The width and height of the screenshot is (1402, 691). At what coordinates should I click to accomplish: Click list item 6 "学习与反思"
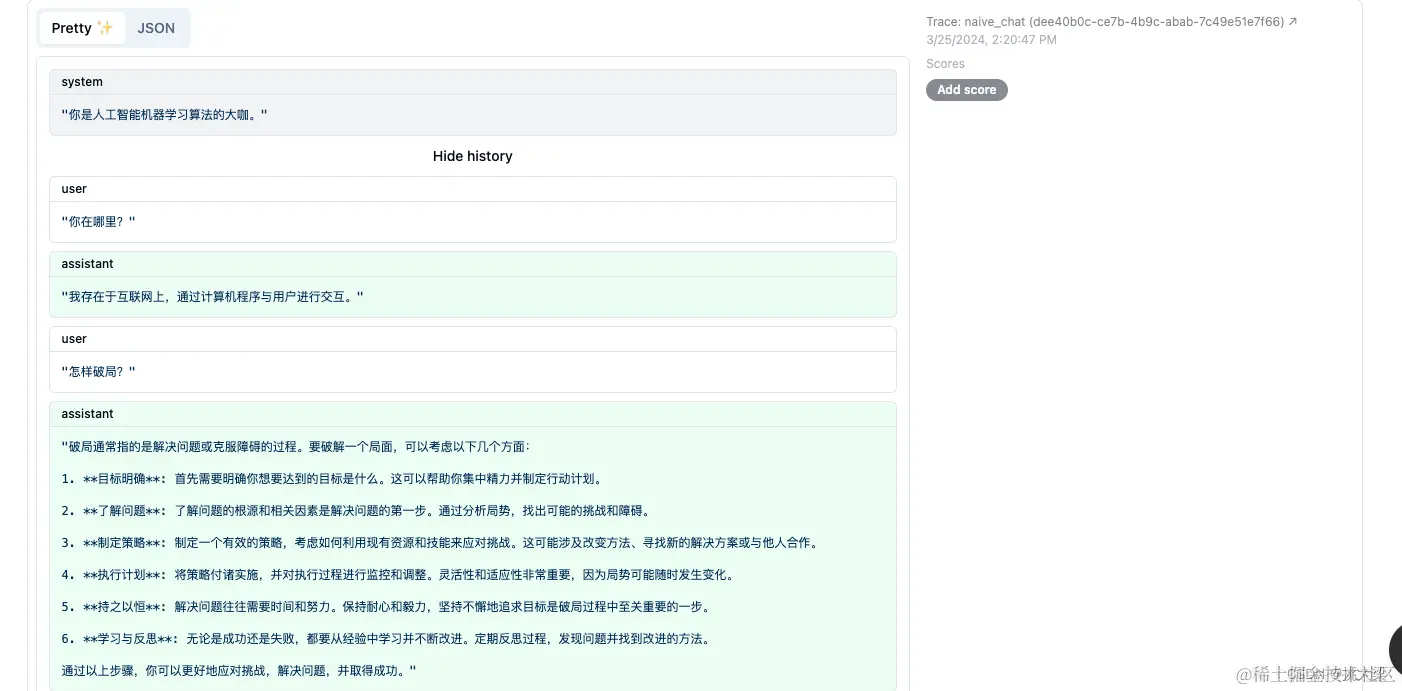click(386, 639)
